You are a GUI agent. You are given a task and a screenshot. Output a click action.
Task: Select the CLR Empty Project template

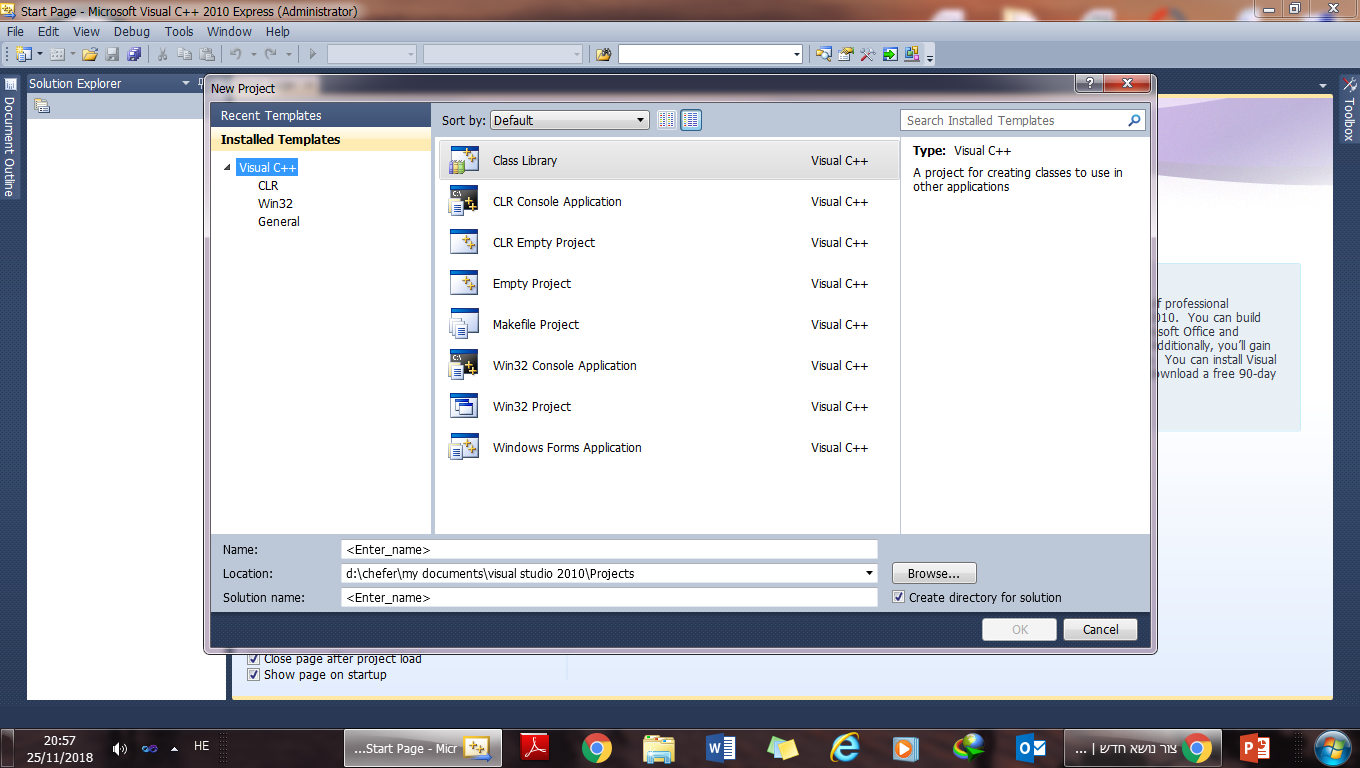669,242
